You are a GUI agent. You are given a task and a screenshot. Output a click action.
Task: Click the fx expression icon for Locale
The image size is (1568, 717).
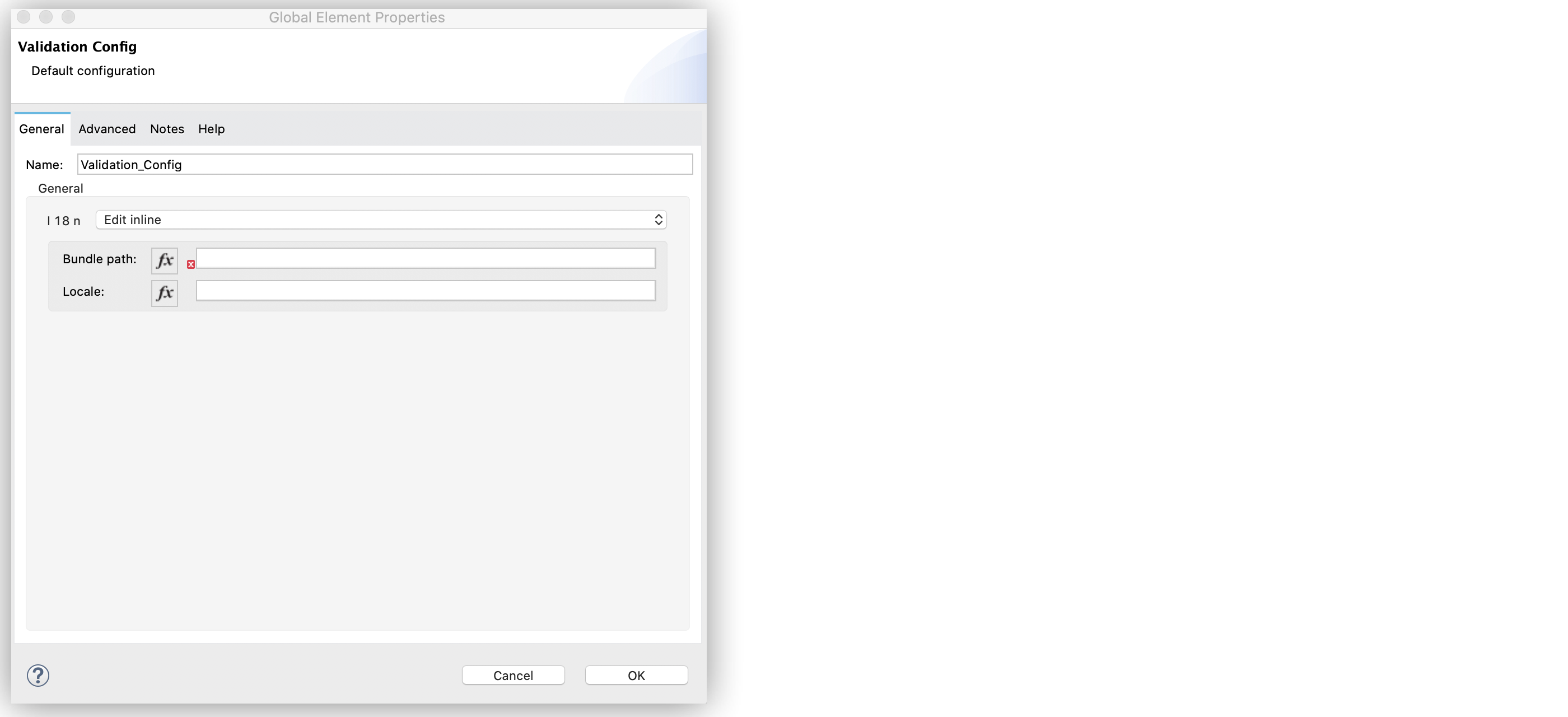(165, 291)
